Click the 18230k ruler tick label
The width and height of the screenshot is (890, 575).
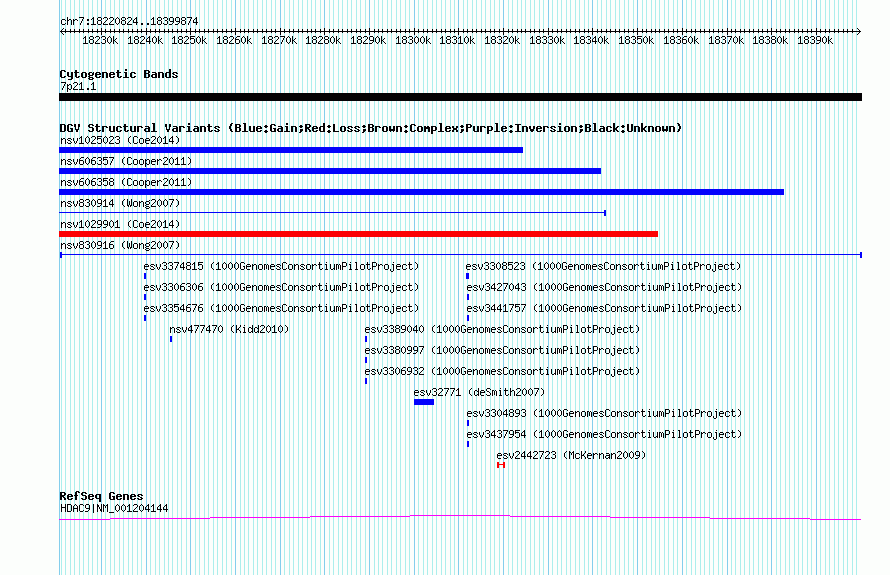100,40
